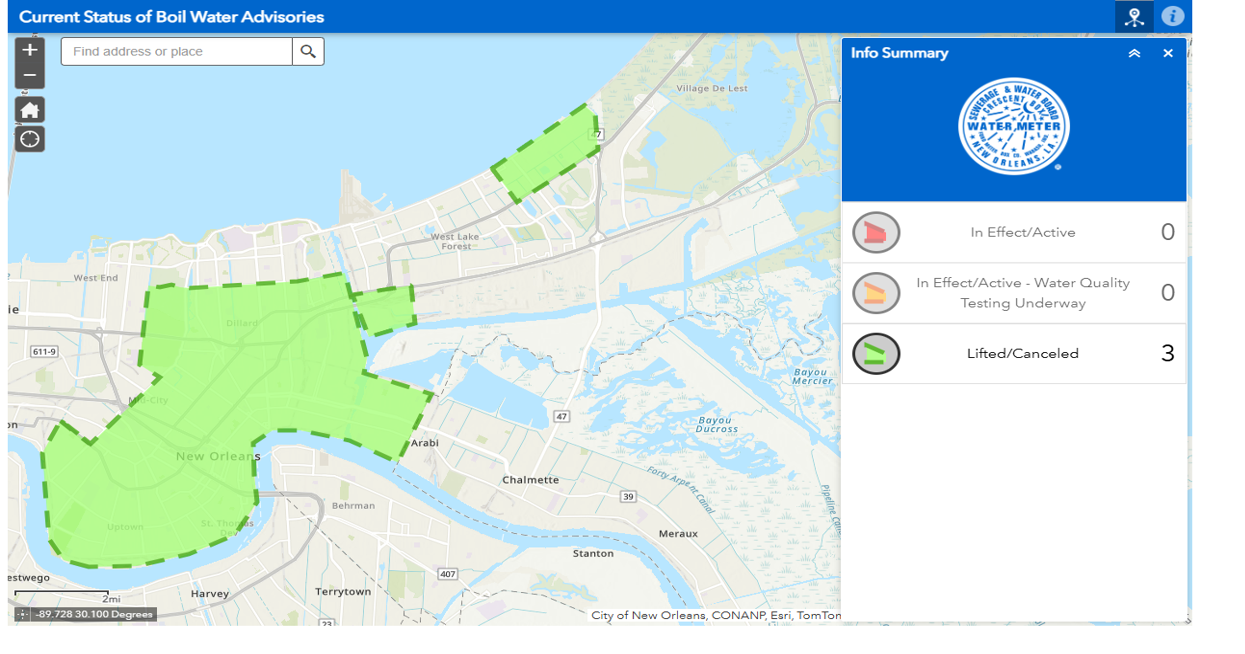Close the Info Summary panel

(x=1167, y=53)
